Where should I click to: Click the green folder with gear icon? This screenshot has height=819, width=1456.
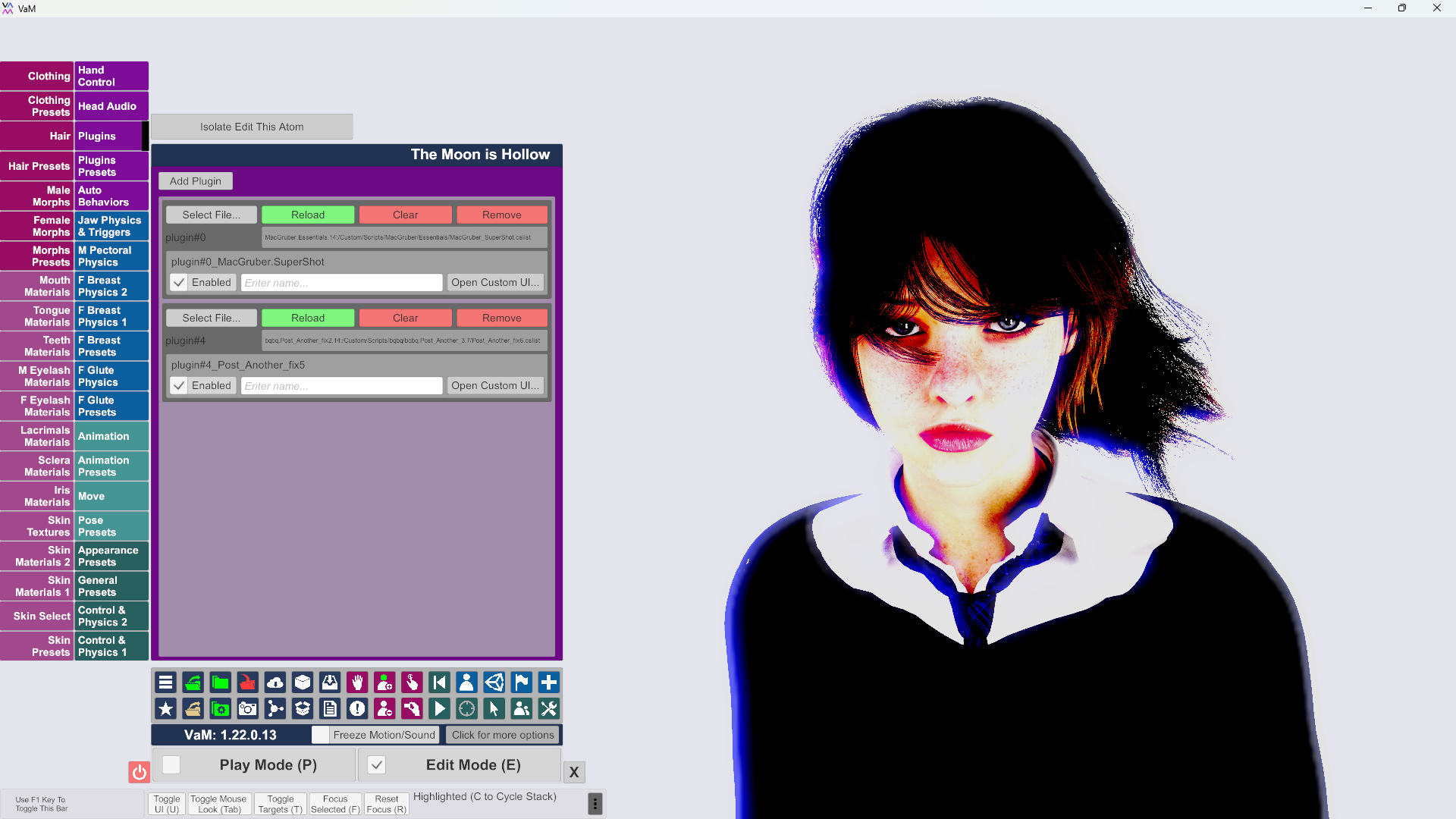tap(220, 709)
